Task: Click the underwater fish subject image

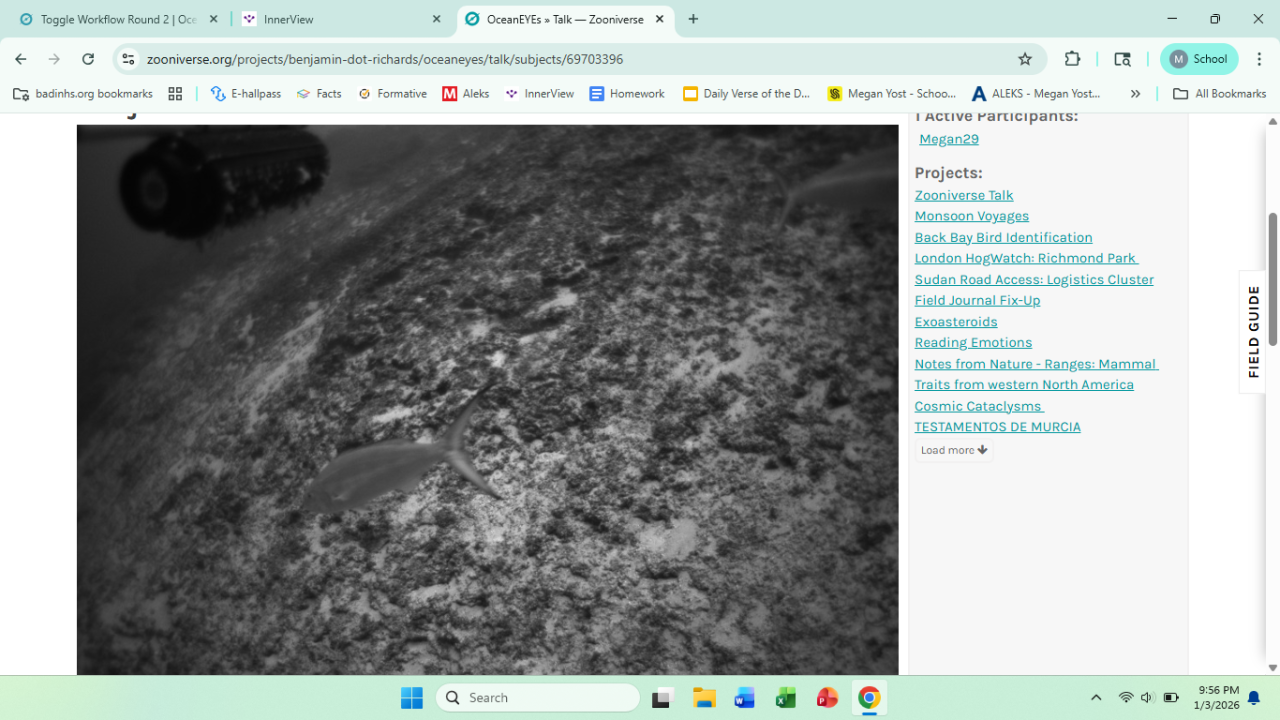Action: click(x=487, y=399)
